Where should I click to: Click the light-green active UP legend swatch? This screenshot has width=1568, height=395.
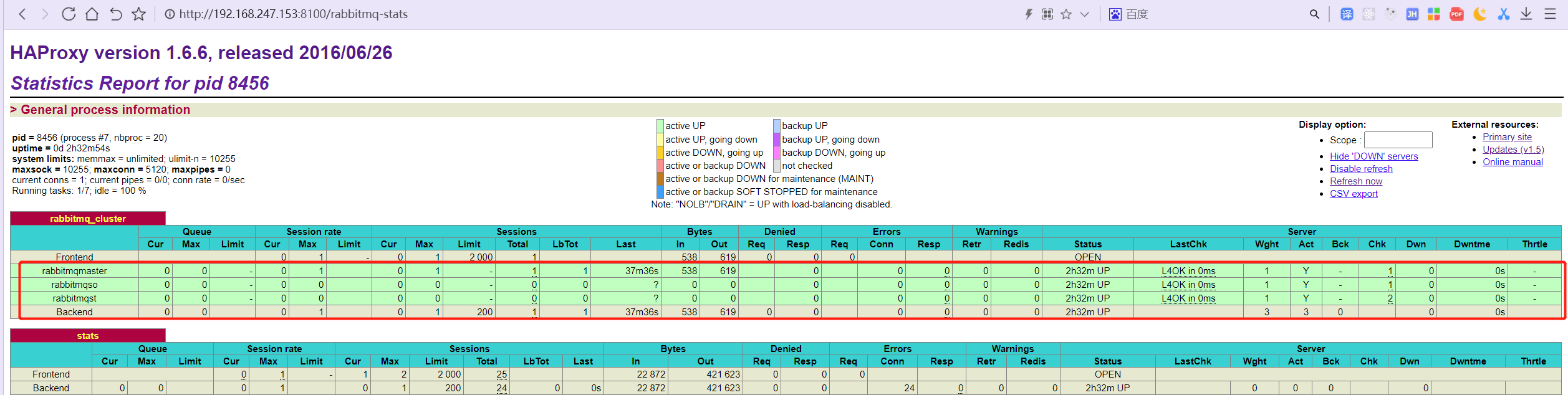pyautogui.click(x=660, y=126)
